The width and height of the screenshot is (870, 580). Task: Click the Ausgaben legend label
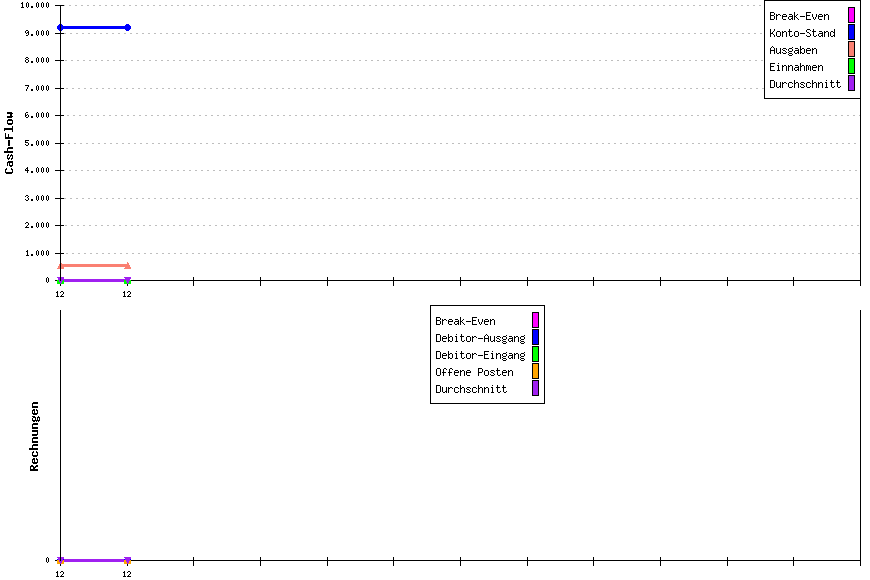click(x=792, y=50)
